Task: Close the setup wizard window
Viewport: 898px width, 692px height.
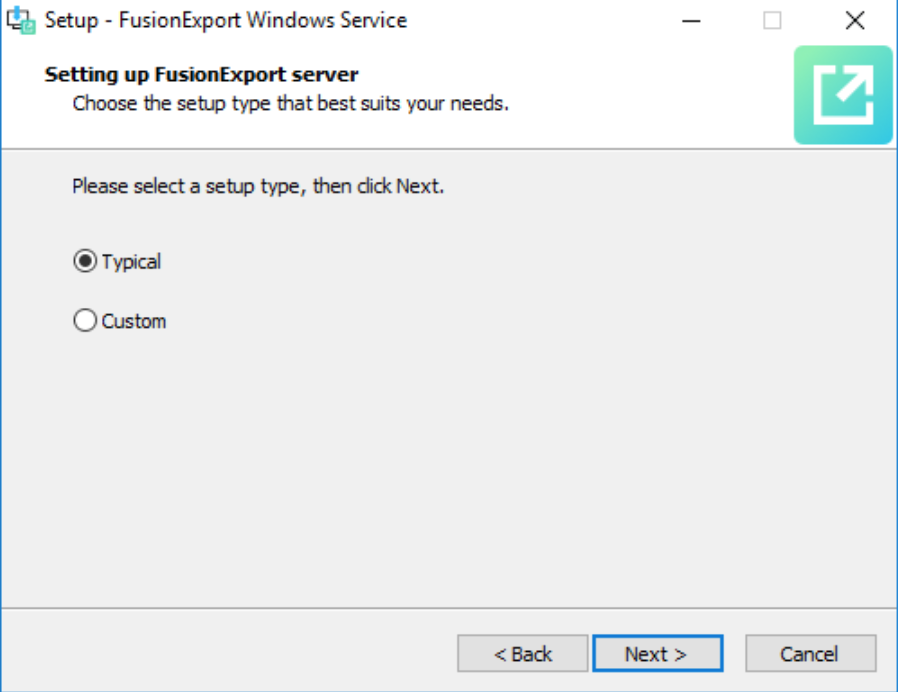Action: tap(855, 20)
